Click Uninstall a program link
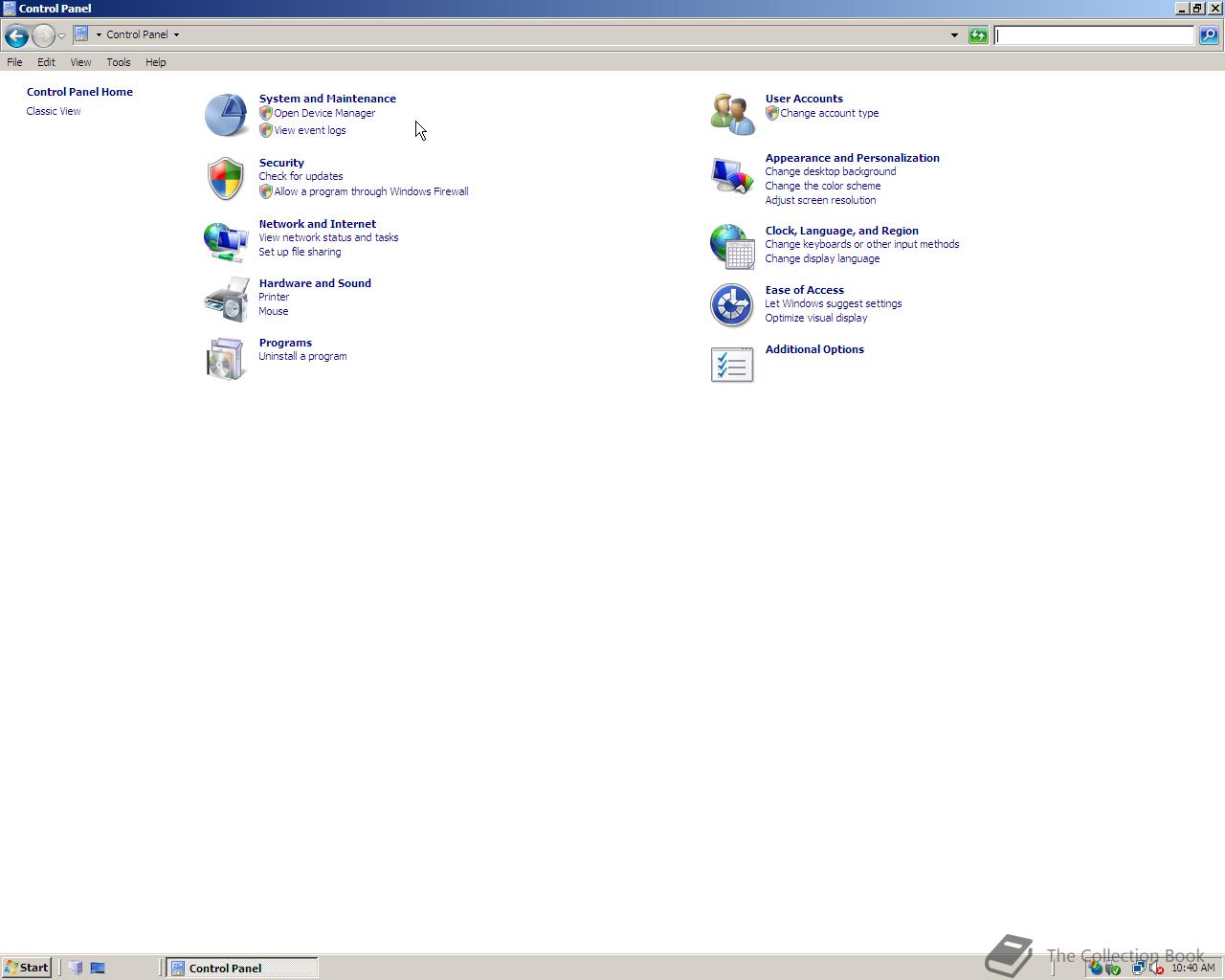Screen dimensions: 1225x980 click(302, 356)
